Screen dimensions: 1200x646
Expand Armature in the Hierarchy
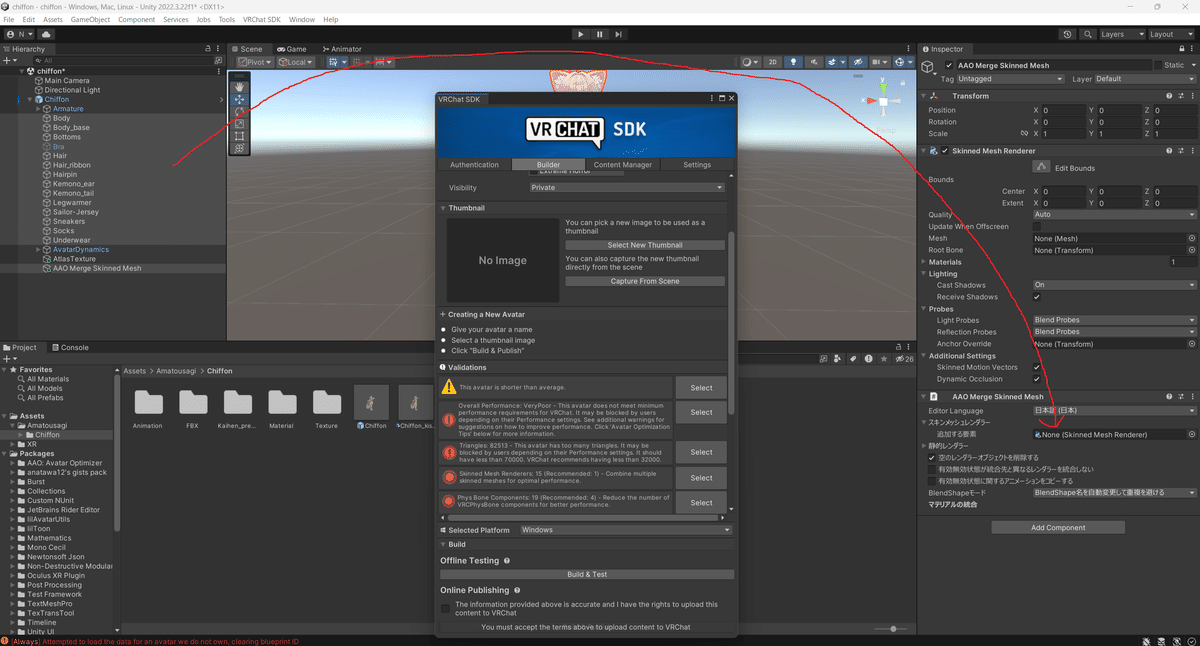point(38,109)
